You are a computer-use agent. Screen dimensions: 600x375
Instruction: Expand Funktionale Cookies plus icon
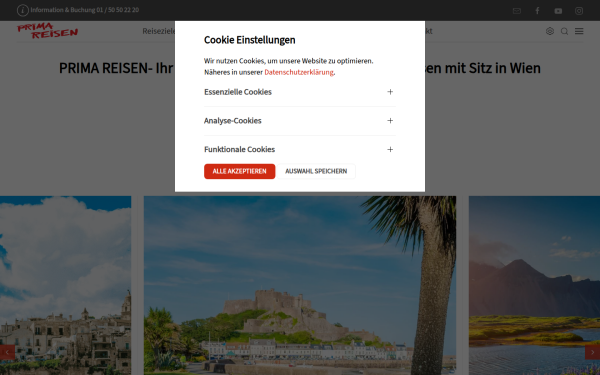tap(390, 149)
